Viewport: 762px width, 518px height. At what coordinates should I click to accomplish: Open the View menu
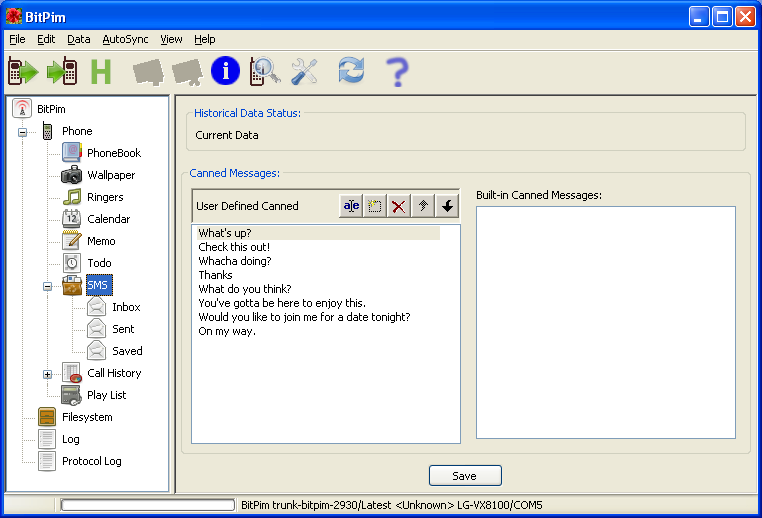171,39
